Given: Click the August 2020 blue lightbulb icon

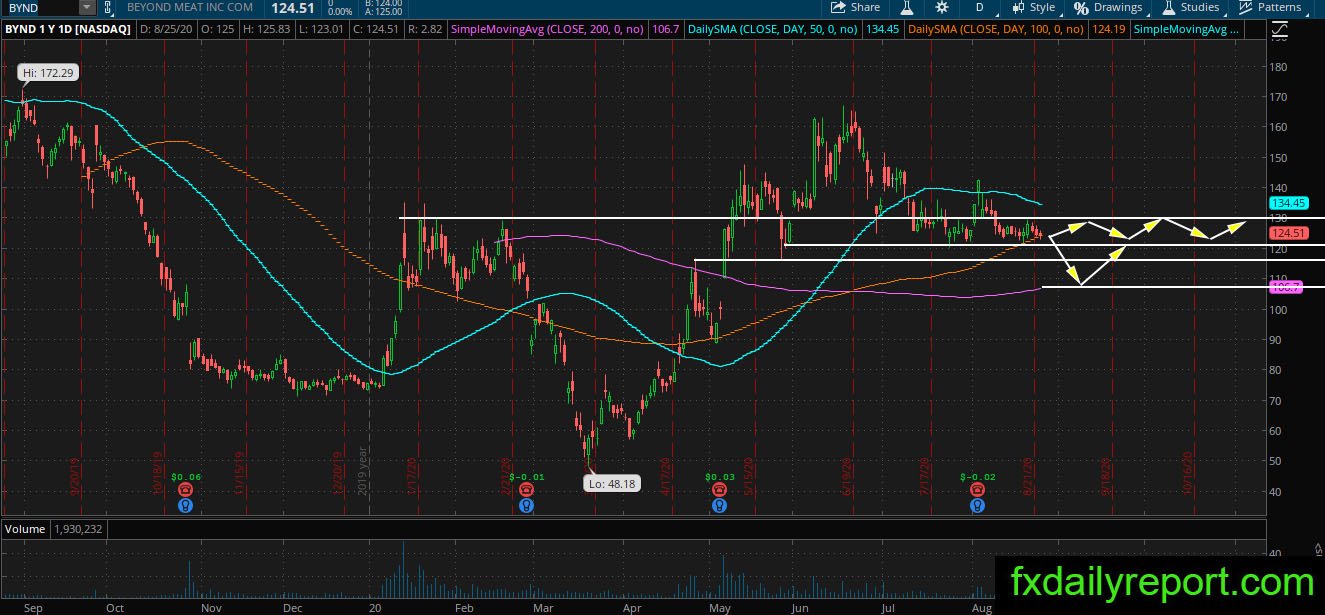Looking at the screenshot, I should click(977, 506).
